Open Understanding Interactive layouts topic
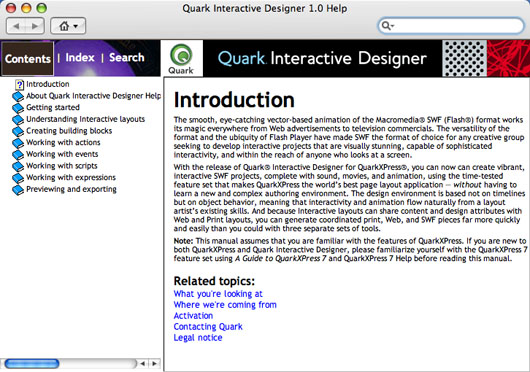The height and width of the screenshot is (372, 530). click(86, 119)
